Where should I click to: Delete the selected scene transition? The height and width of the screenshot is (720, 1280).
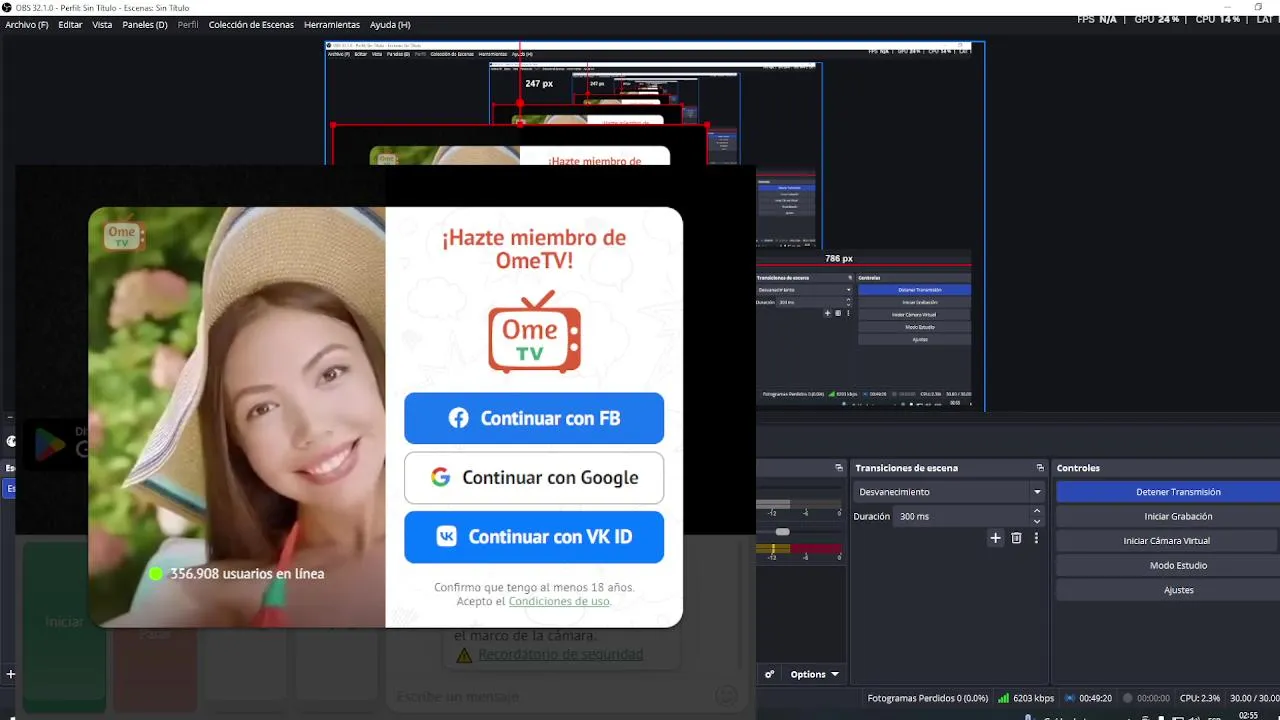click(1016, 538)
